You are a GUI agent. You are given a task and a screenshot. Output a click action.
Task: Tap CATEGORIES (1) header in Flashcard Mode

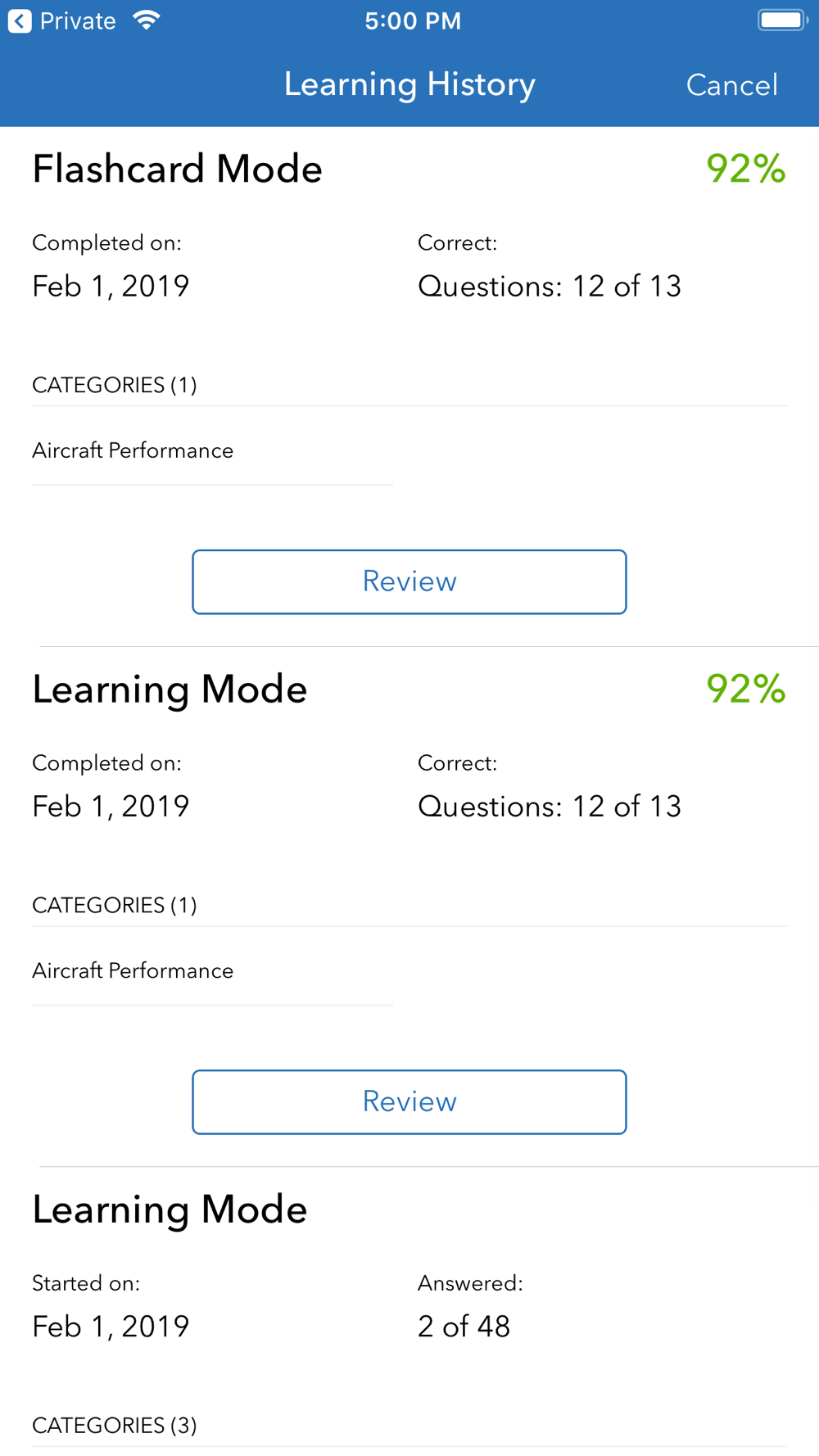coord(115,385)
